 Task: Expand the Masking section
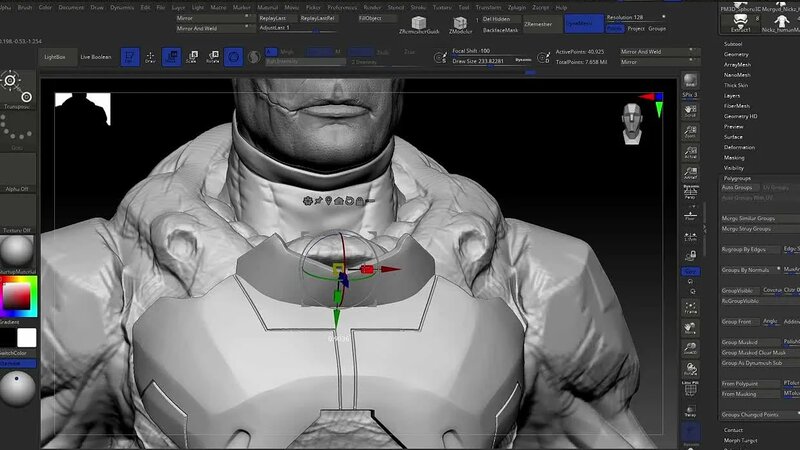tap(734, 158)
